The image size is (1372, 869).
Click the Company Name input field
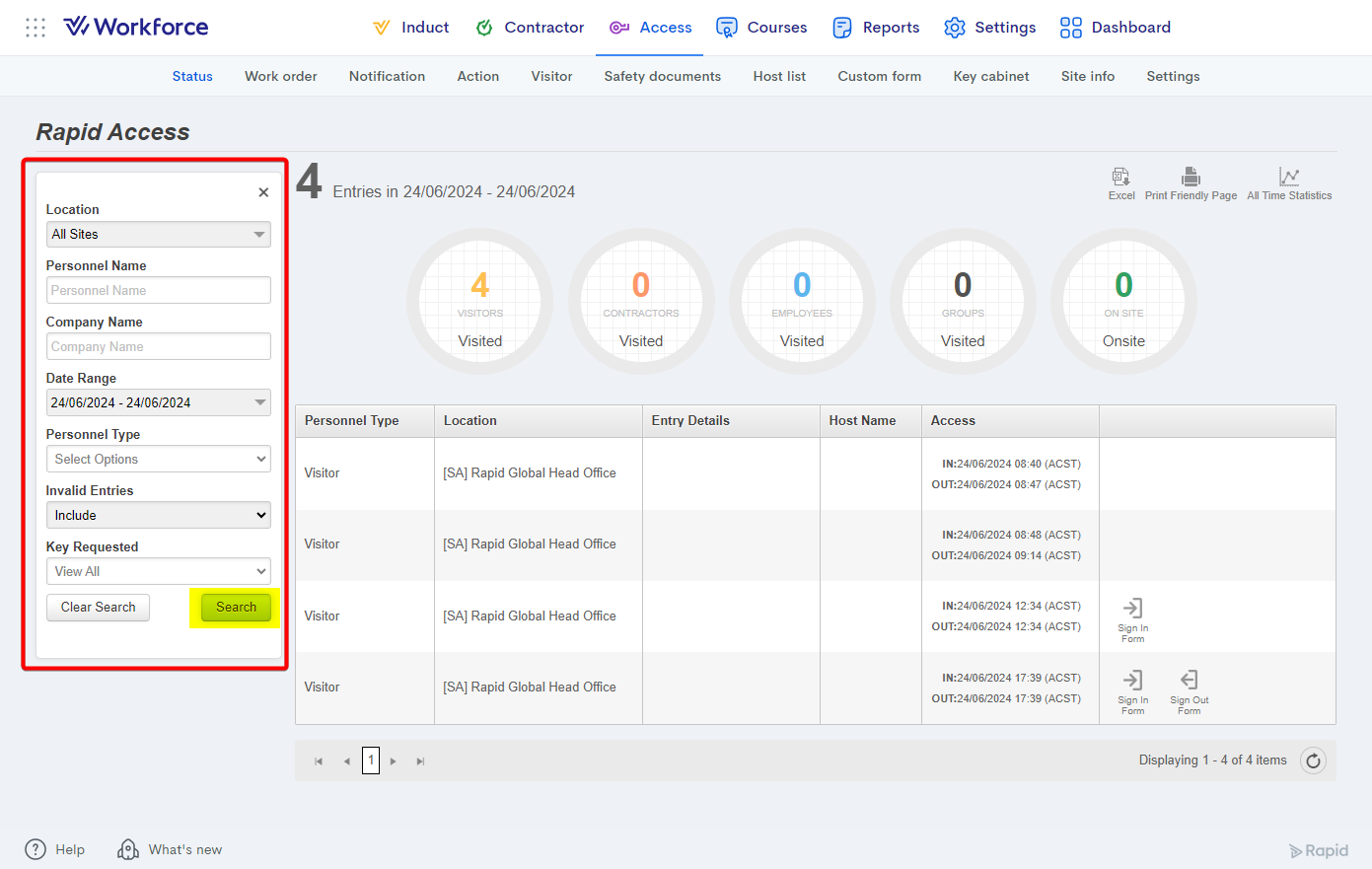pos(159,346)
